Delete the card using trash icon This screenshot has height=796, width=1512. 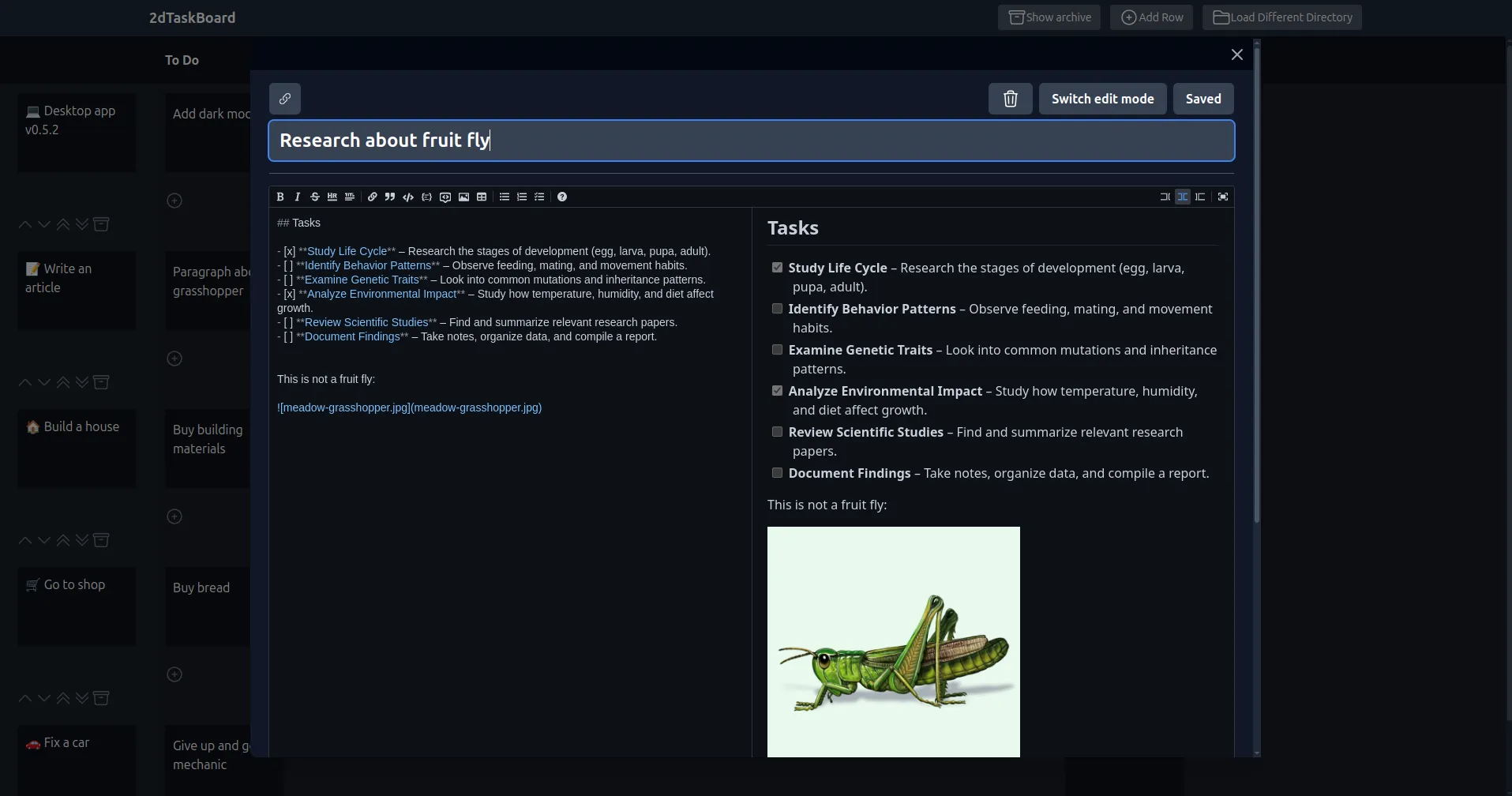point(1011,99)
